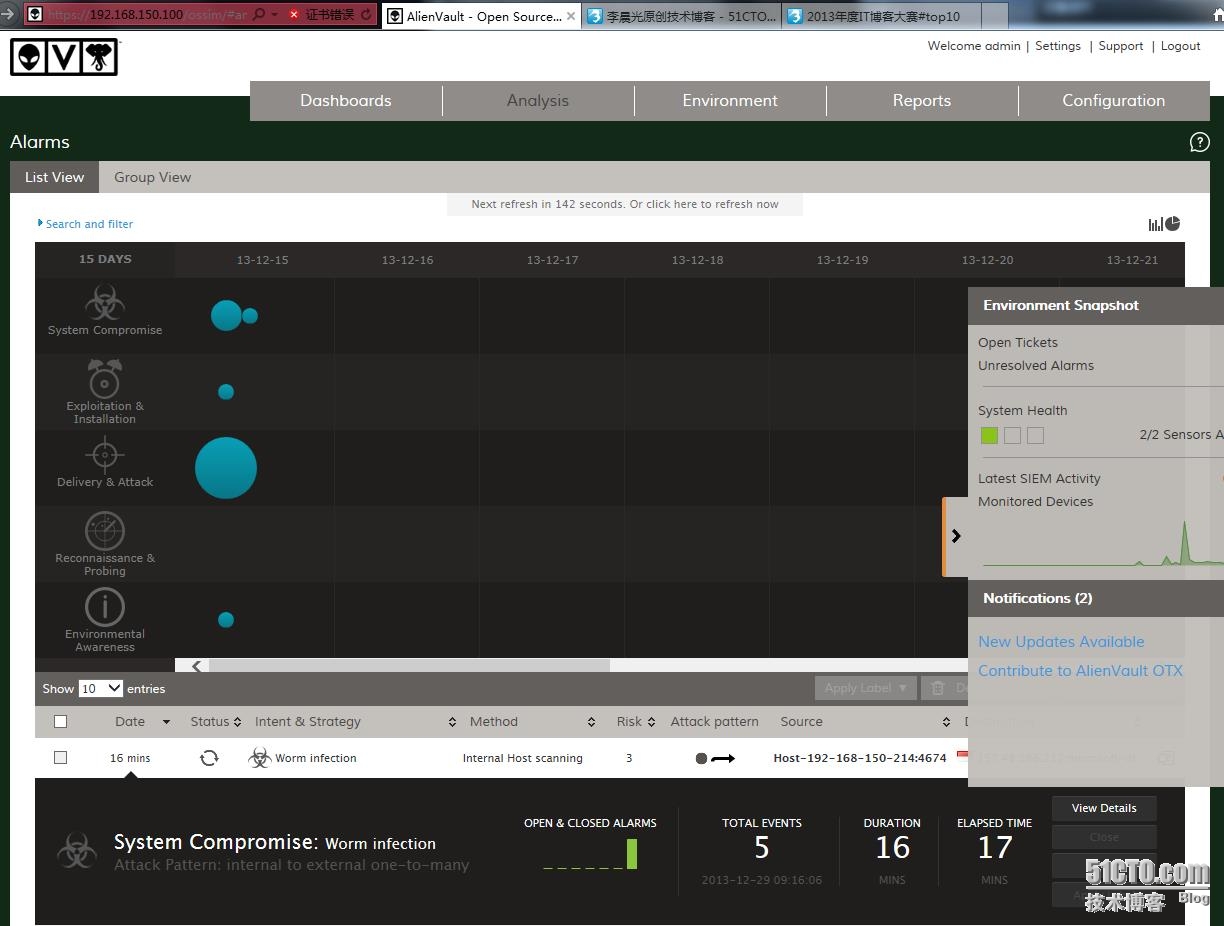Image resolution: width=1224 pixels, height=926 pixels.
Task: Open the Support link
Action: pos(1121,46)
